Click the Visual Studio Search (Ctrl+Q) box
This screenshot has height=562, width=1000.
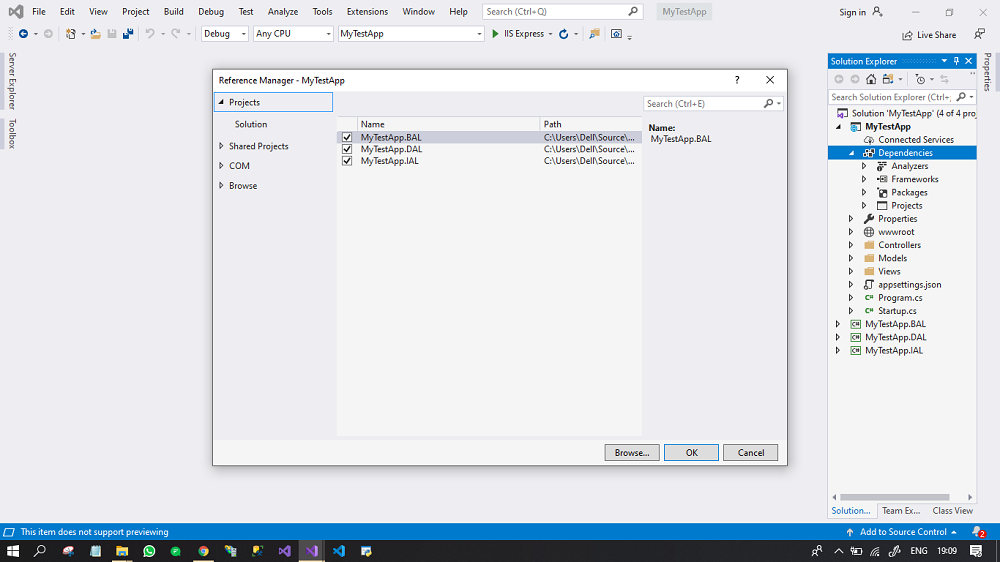pyautogui.click(x=562, y=11)
